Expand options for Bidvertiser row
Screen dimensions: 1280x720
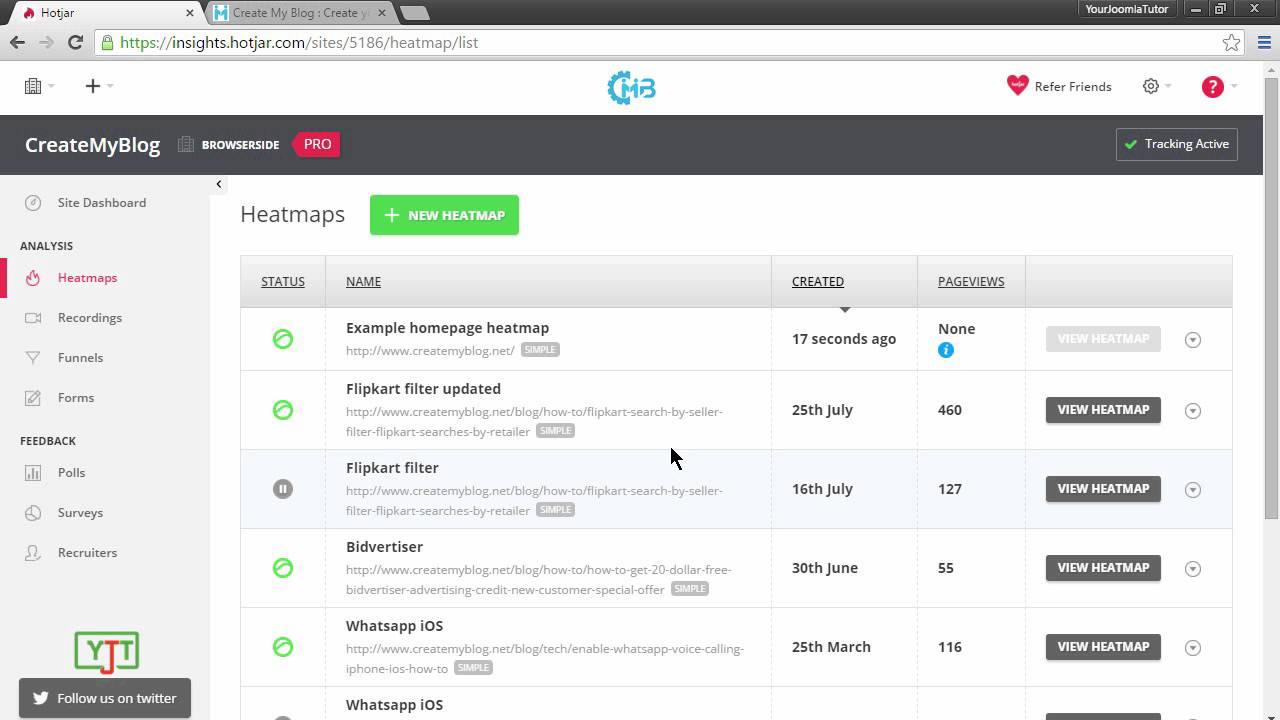[x=1192, y=569]
